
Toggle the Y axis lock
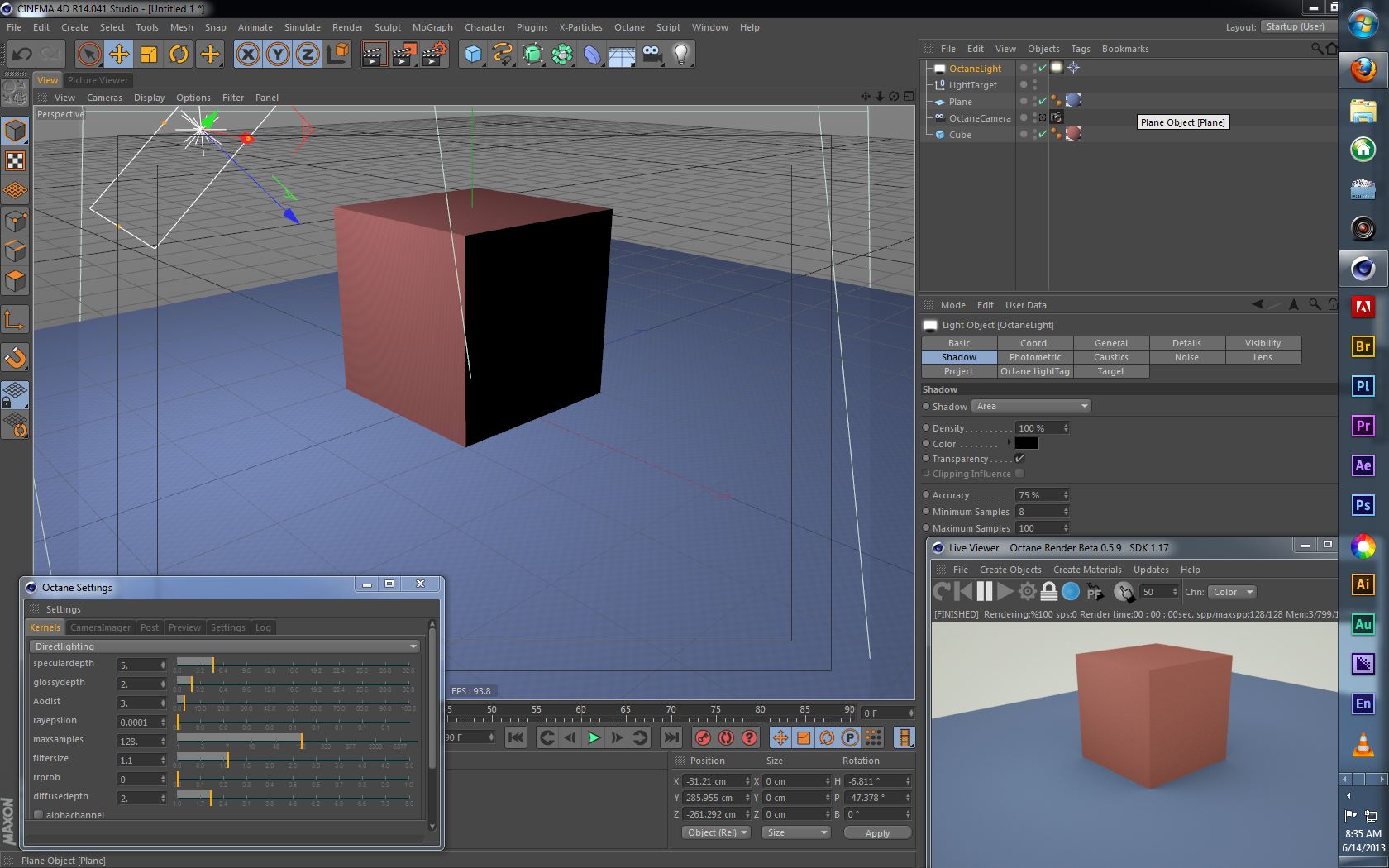(278, 55)
